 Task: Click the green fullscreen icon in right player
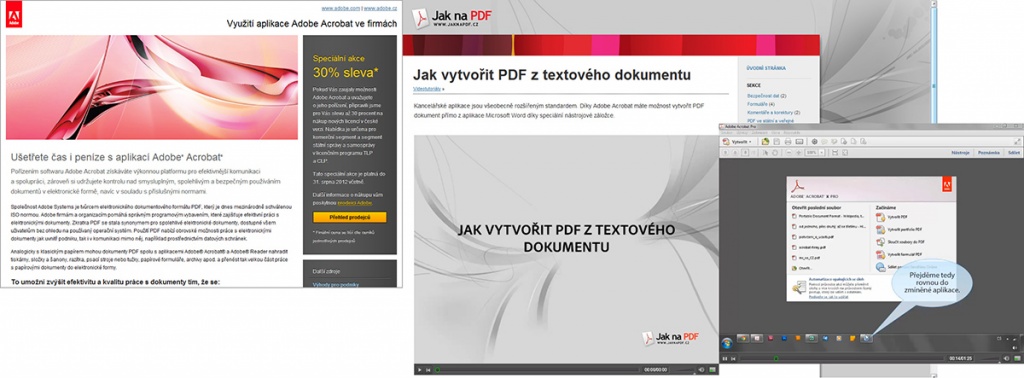click(1017, 358)
